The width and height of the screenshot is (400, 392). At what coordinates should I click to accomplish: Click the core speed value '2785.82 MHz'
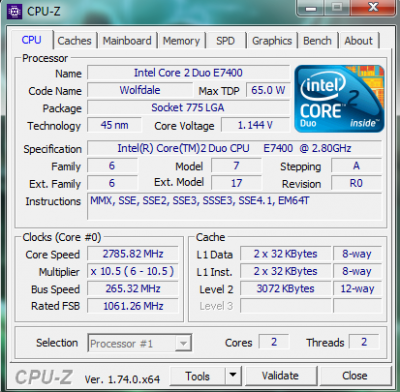(x=133, y=254)
